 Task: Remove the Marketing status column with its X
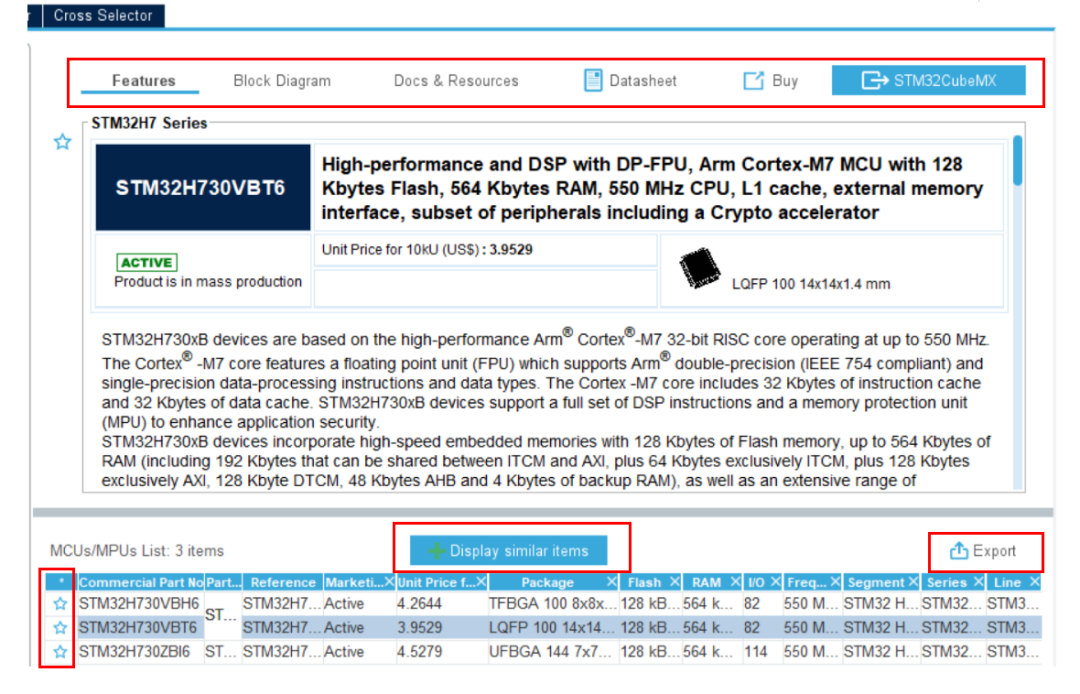pos(388,582)
